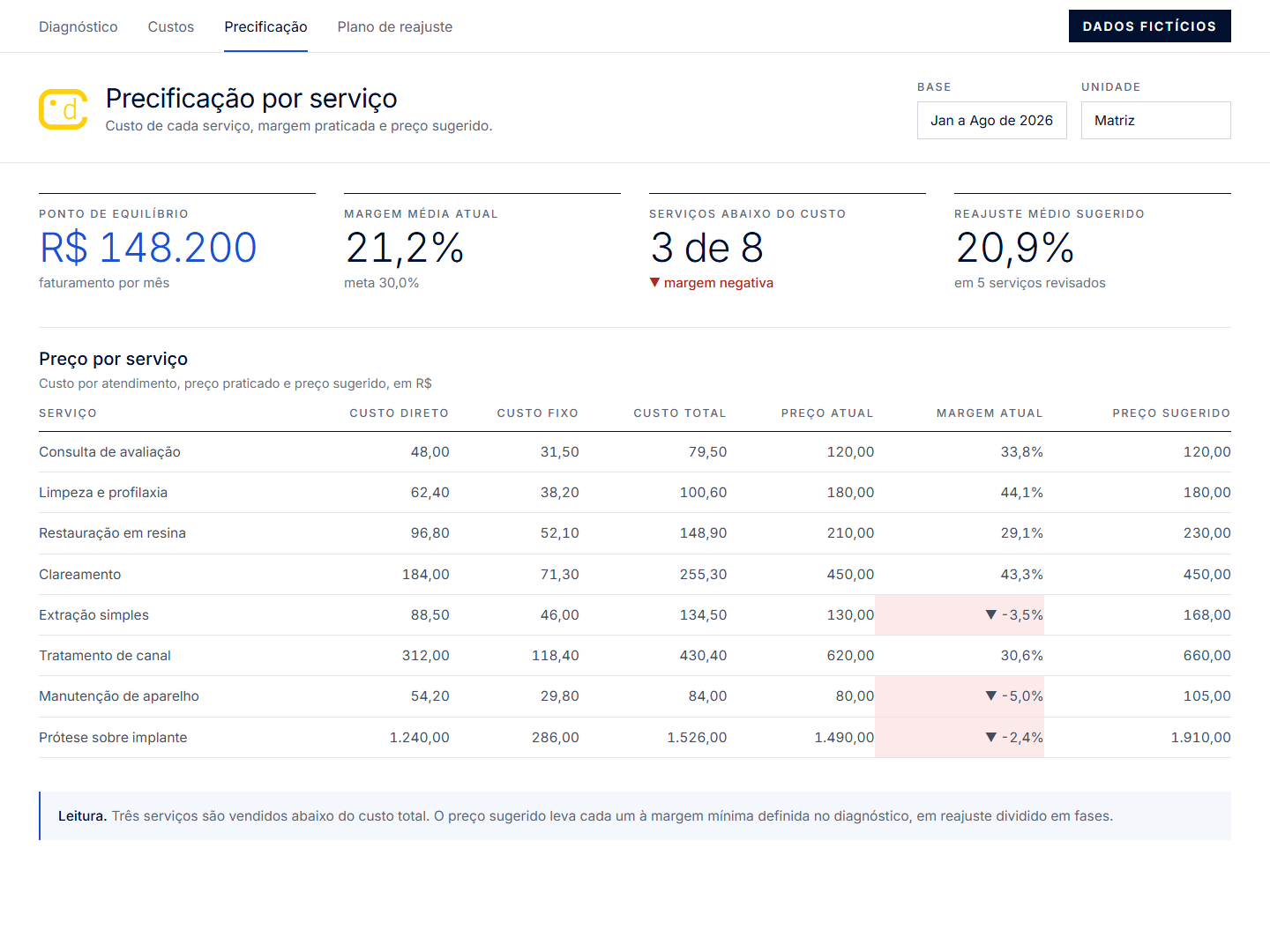Sort by the SERVIÇO column header
Viewport: 1270px width, 952px height.
(x=68, y=413)
